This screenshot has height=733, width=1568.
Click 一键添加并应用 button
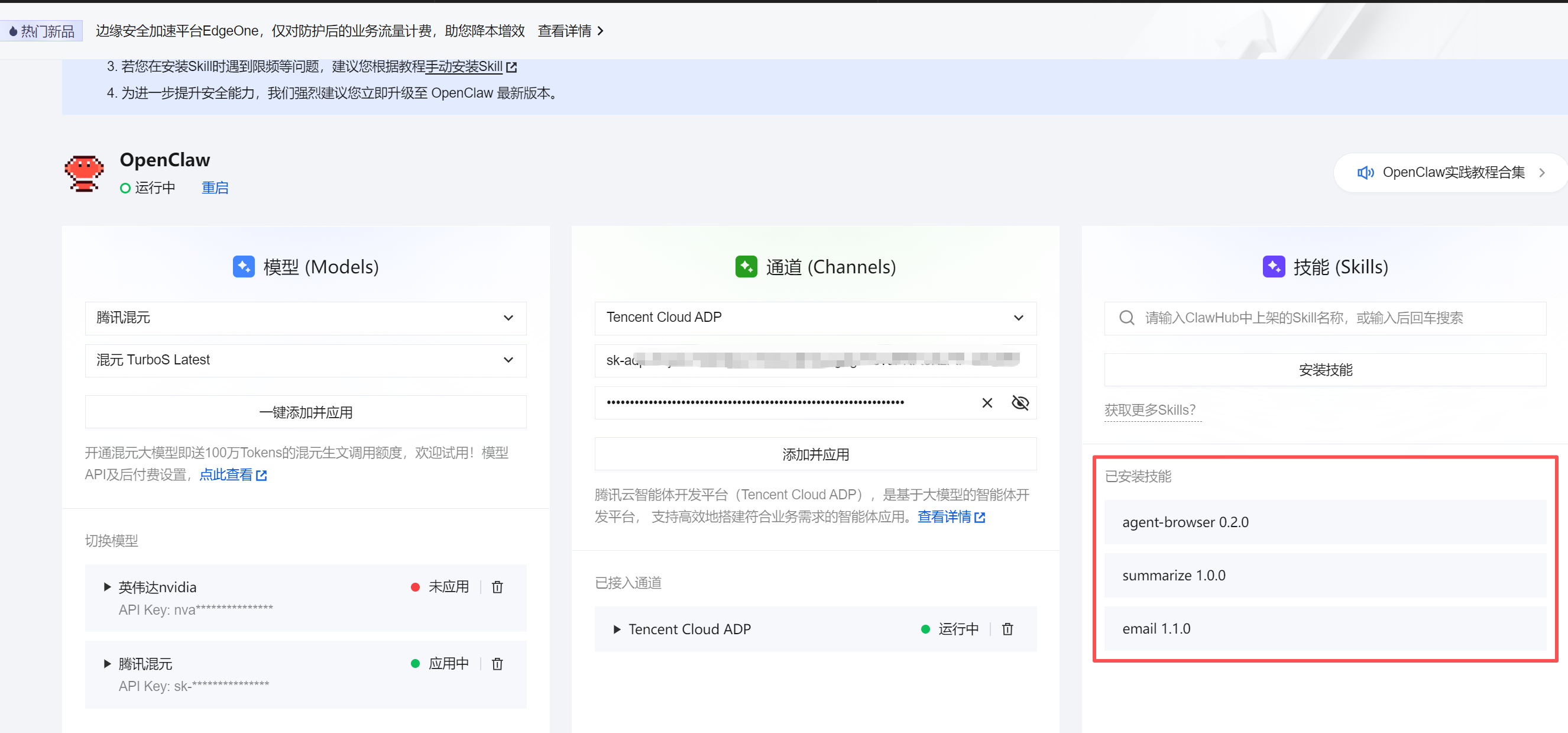click(306, 412)
